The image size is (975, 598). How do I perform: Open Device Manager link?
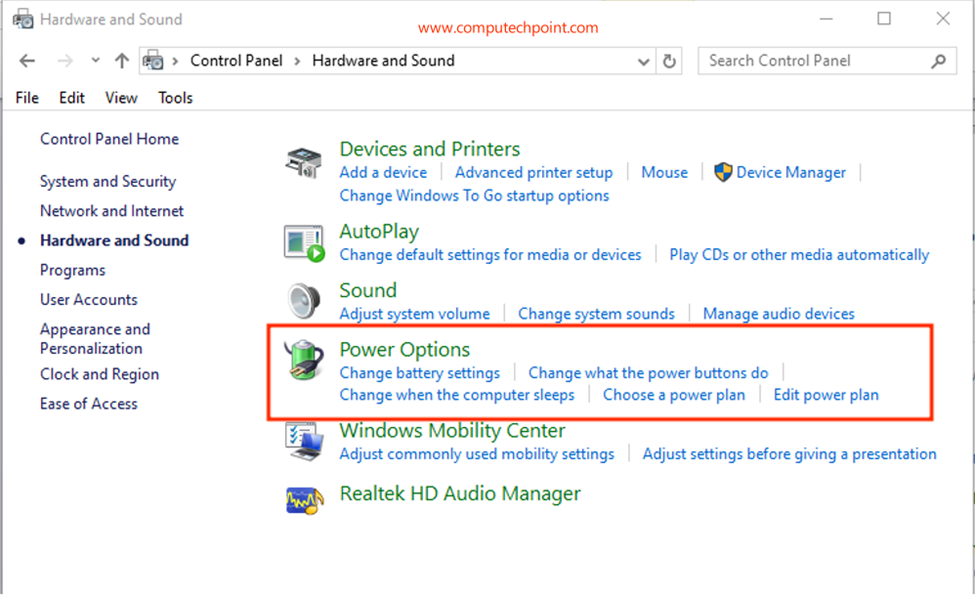click(791, 172)
